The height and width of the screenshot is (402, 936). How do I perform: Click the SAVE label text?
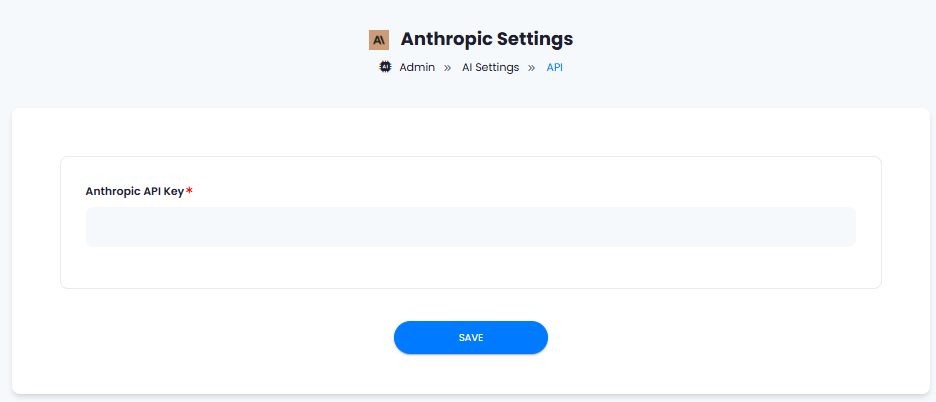[470, 337]
